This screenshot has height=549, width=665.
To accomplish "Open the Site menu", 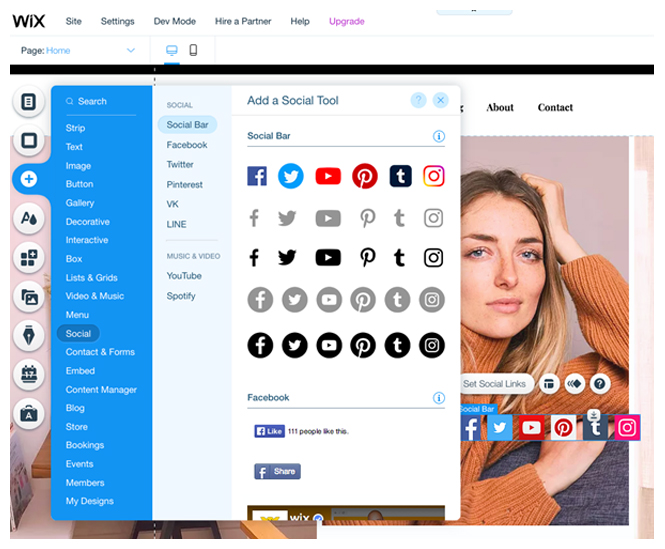I will coord(73,21).
